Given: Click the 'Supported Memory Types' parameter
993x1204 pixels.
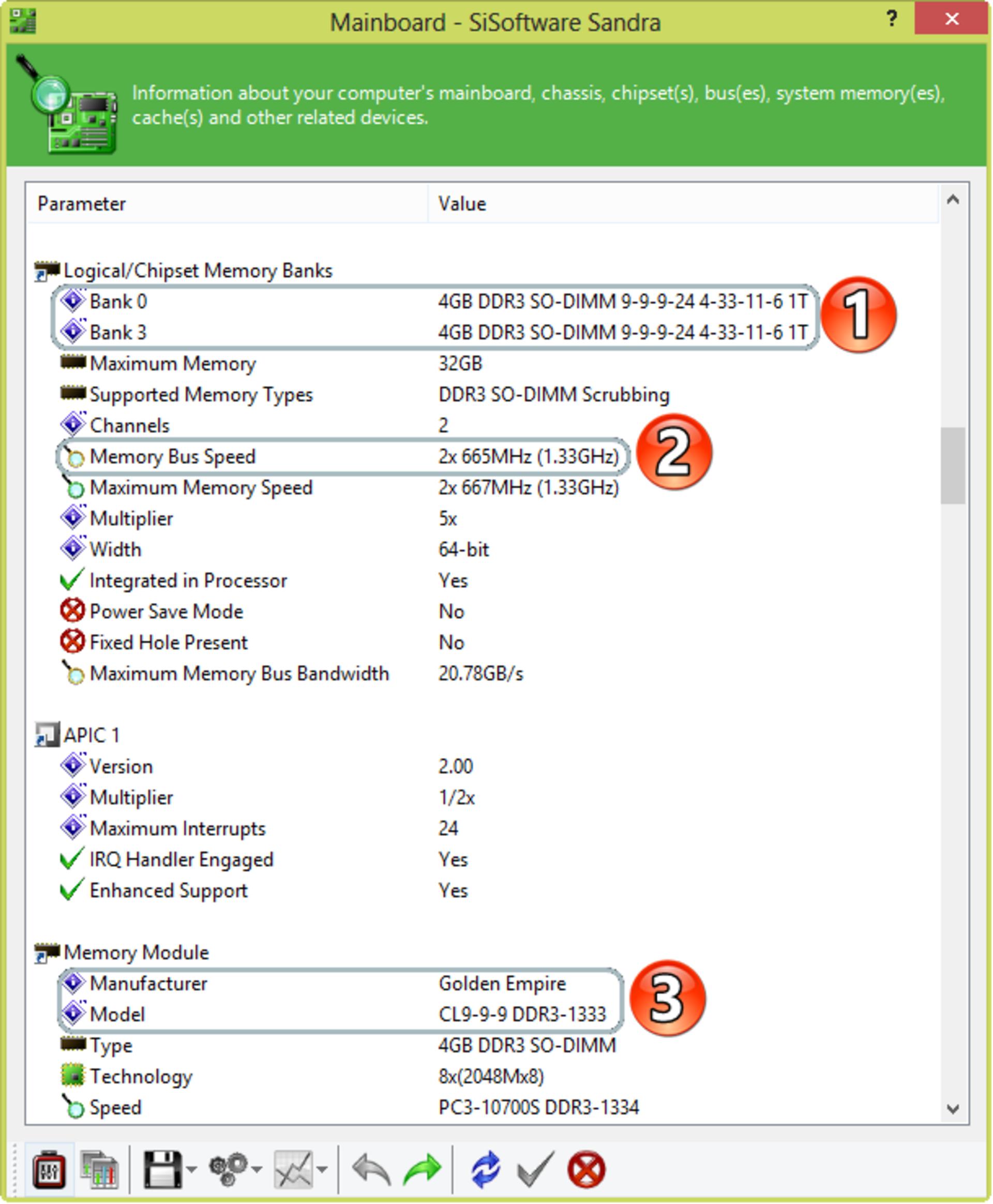Looking at the screenshot, I should click(x=201, y=394).
